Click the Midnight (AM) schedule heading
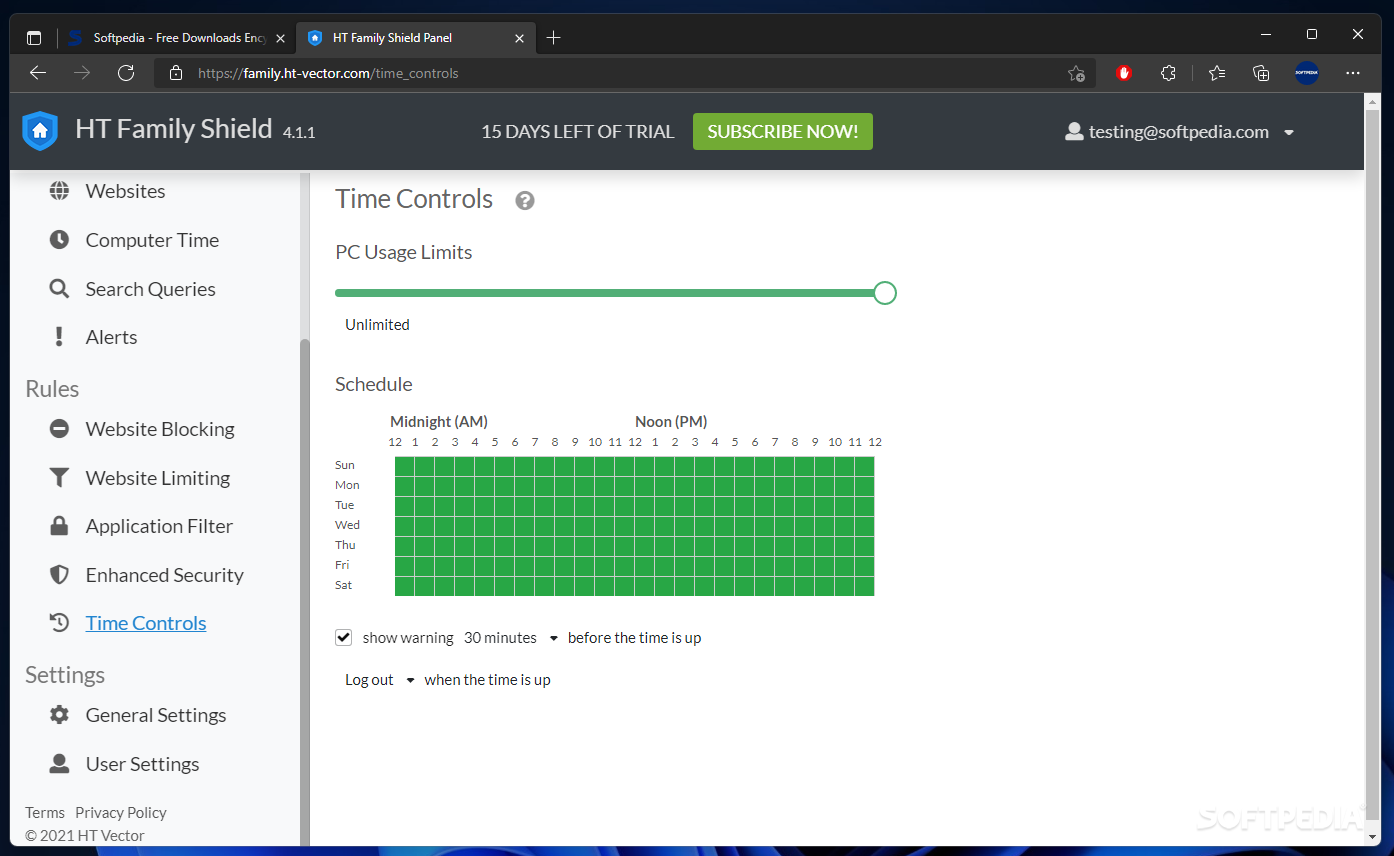The width and height of the screenshot is (1394, 856). [439, 422]
